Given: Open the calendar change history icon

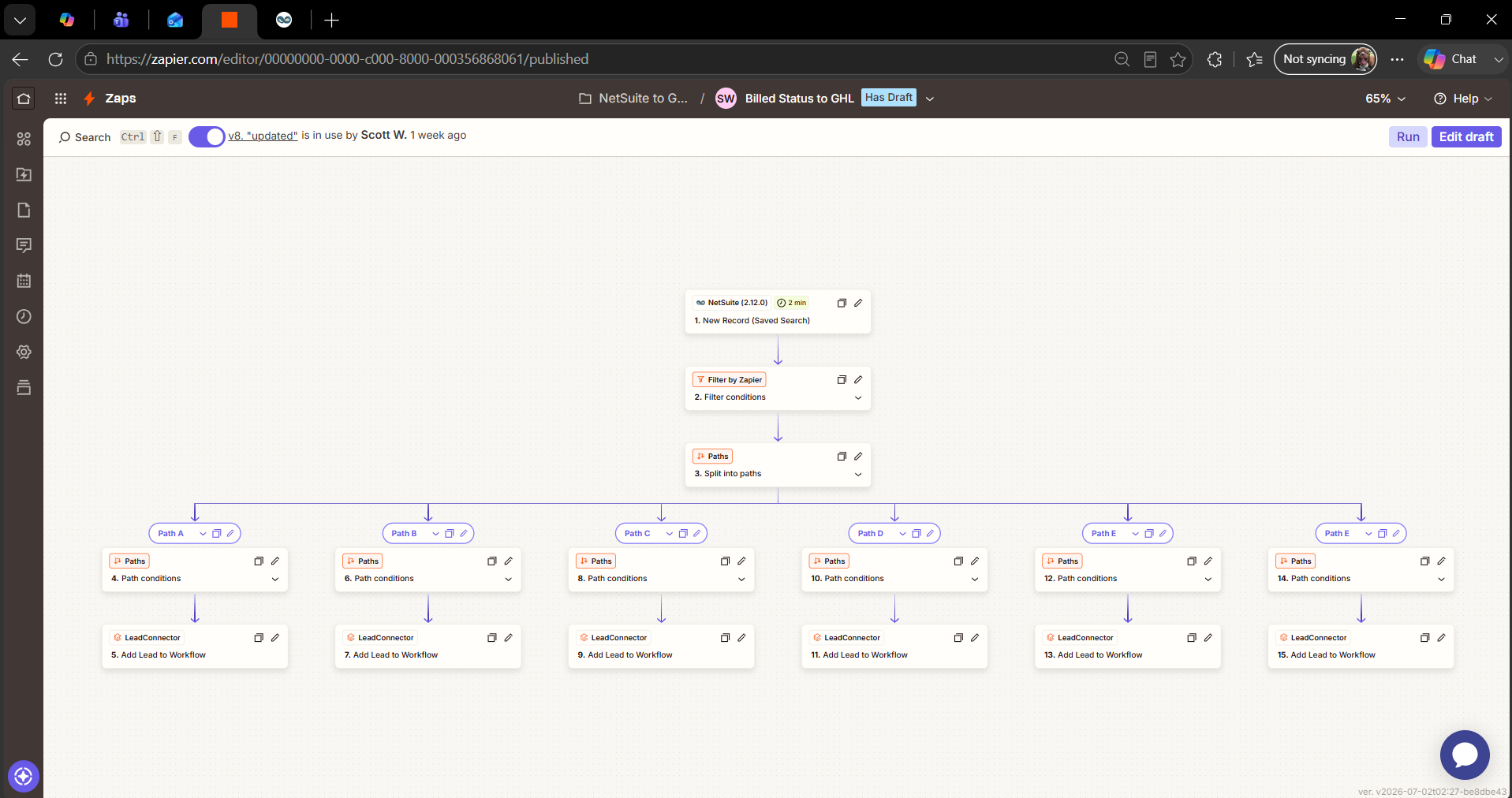Looking at the screenshot, I should (x=24, y=281).
